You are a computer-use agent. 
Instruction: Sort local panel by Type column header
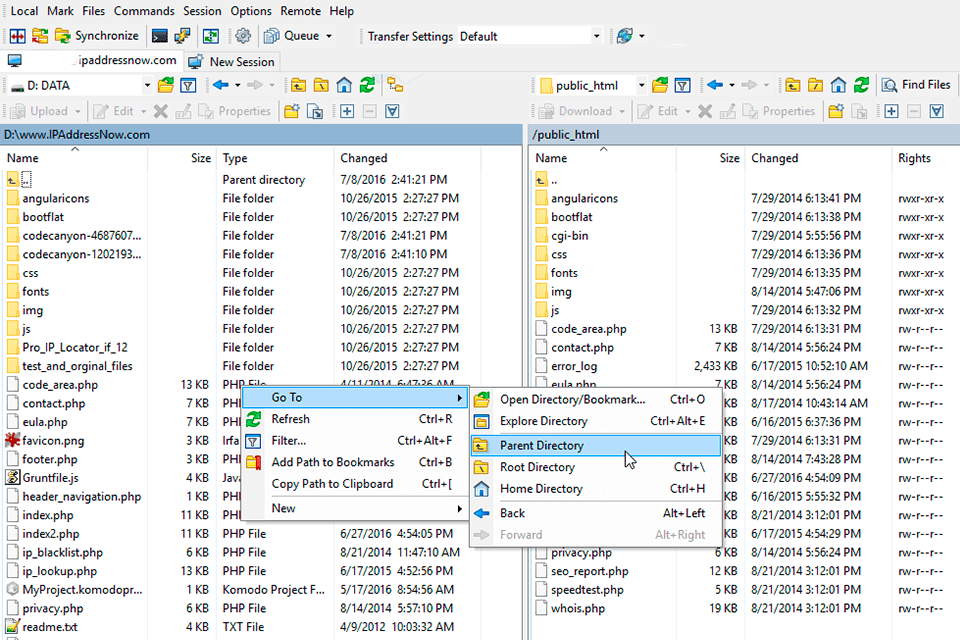tap(276, 158)
